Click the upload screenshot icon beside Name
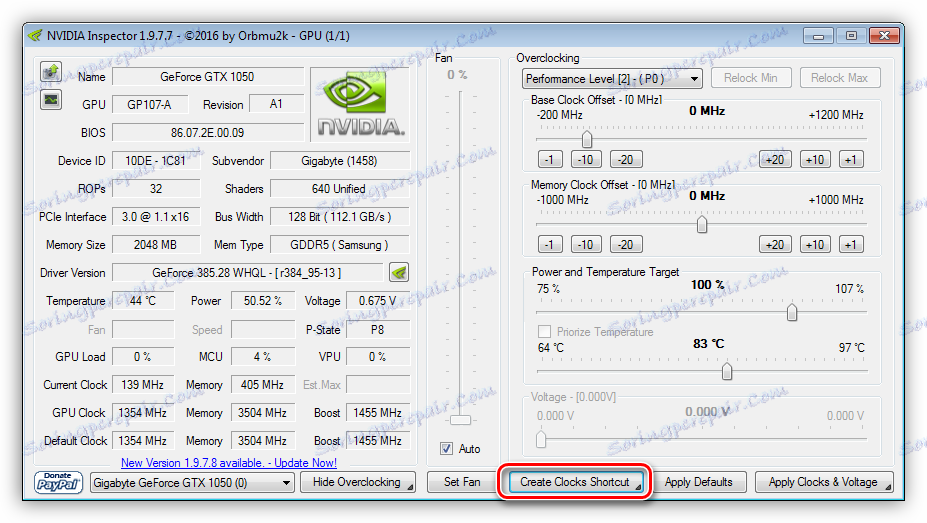The image size is (927, 523). pyautogui.click(x=51, y=72)
